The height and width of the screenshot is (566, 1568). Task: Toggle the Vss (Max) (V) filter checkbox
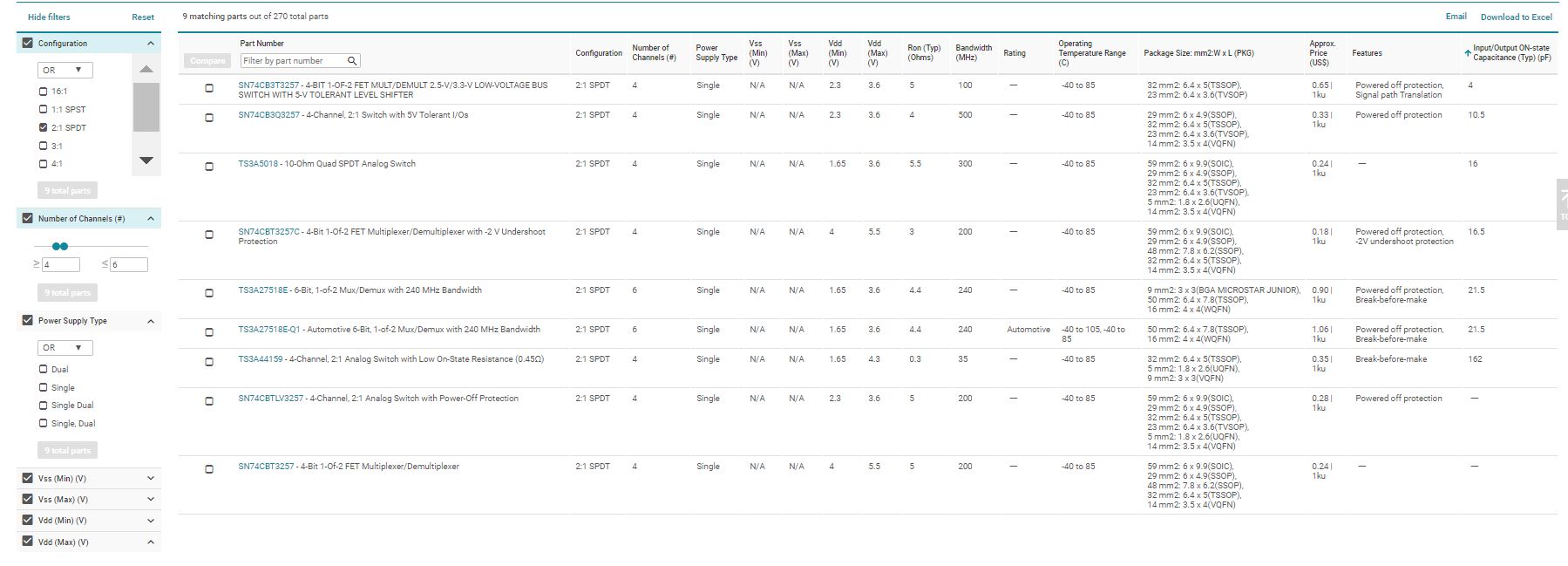[x=28, y=499]
